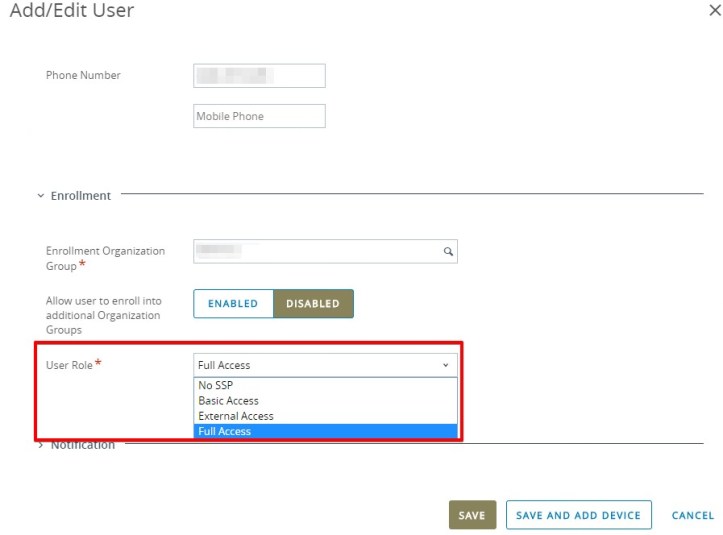Set additional group enrollment to Disabled

pos(313,304)
